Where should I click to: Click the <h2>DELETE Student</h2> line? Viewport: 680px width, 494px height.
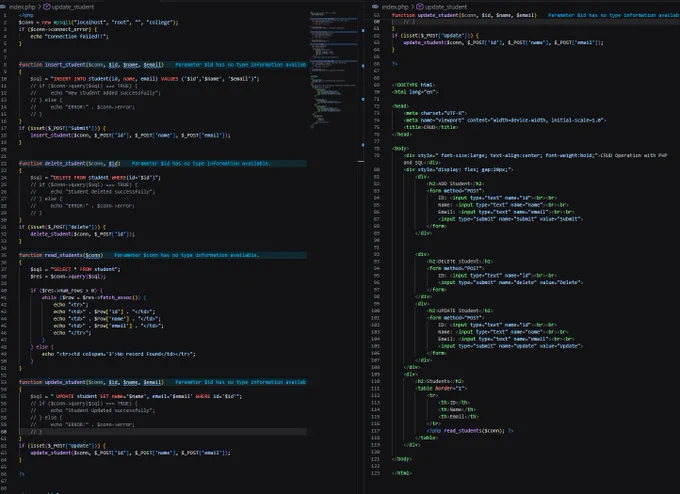pos(460,262)
